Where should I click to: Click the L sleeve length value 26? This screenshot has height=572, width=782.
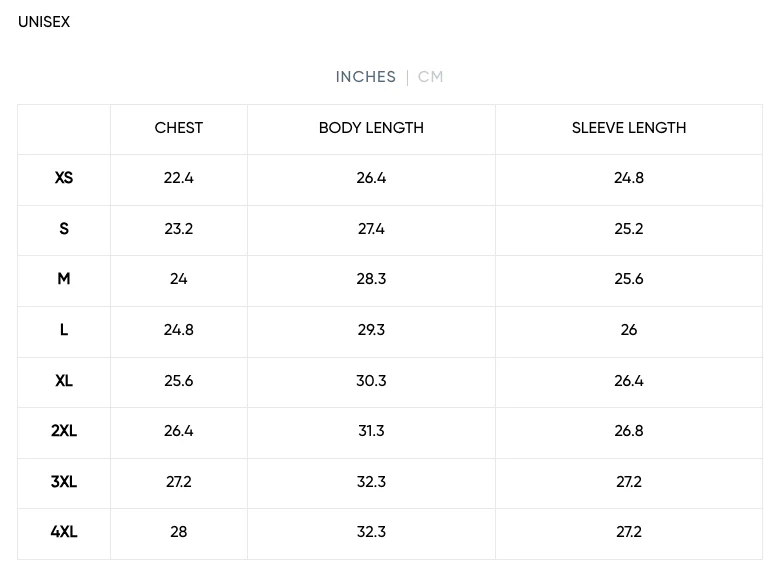click(629, 330)
